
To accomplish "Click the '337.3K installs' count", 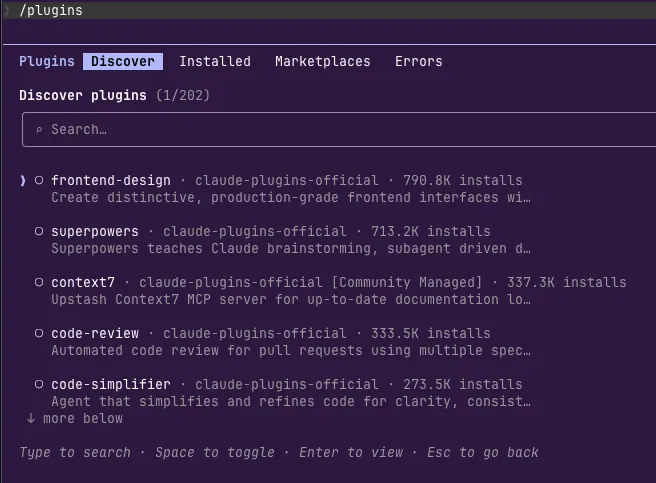I will click(x=567, y=283).
